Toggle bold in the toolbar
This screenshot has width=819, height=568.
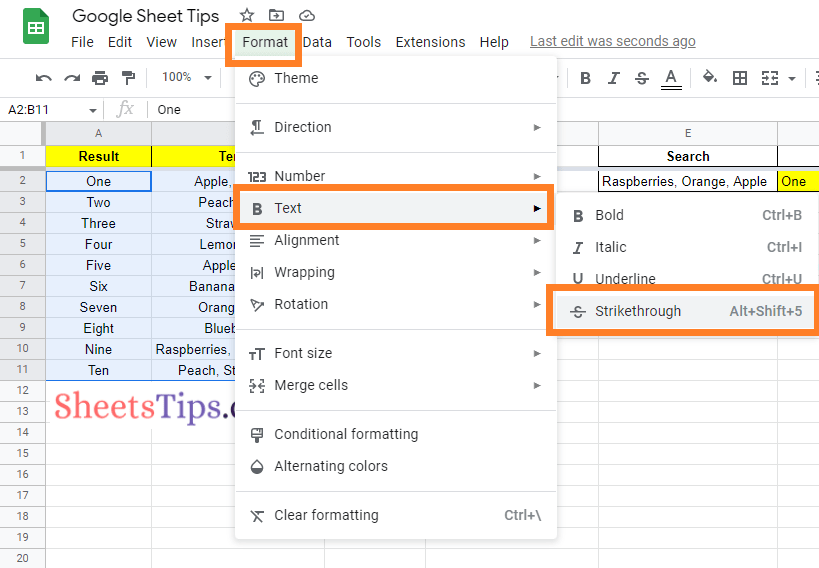click(x=585, y=78)
